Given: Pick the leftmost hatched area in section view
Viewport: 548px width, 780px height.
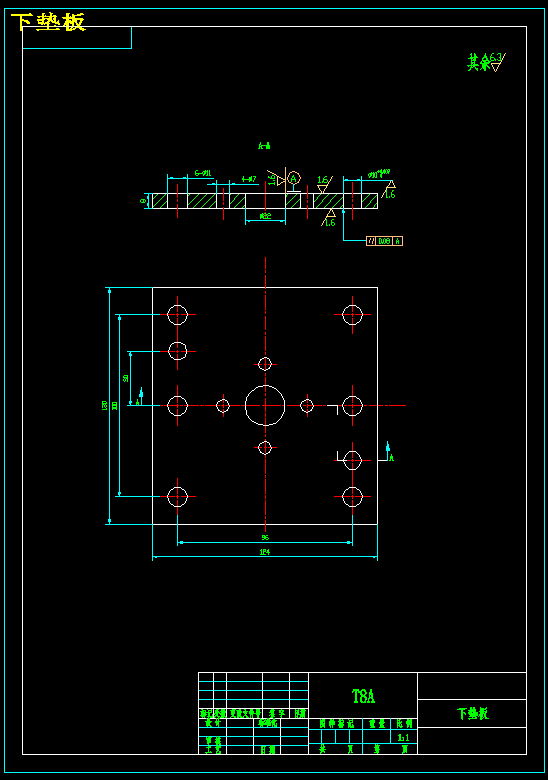Looking at the screenshot, I should 160,201.
